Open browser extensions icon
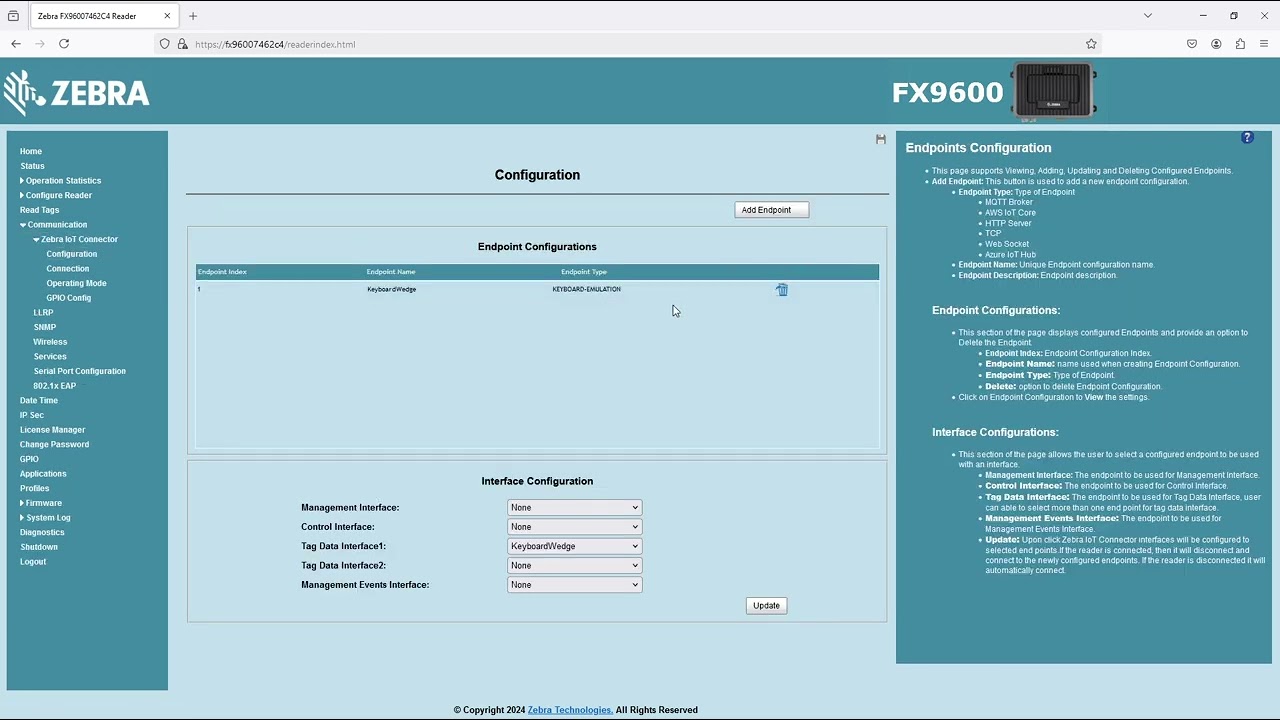The image size is (1280, 720). click(1240, 44)
